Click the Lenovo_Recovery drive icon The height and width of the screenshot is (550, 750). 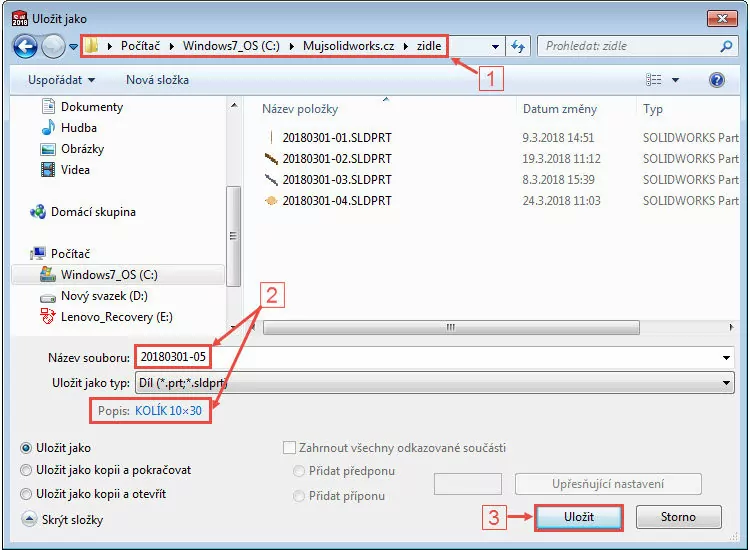click(47, 317)
